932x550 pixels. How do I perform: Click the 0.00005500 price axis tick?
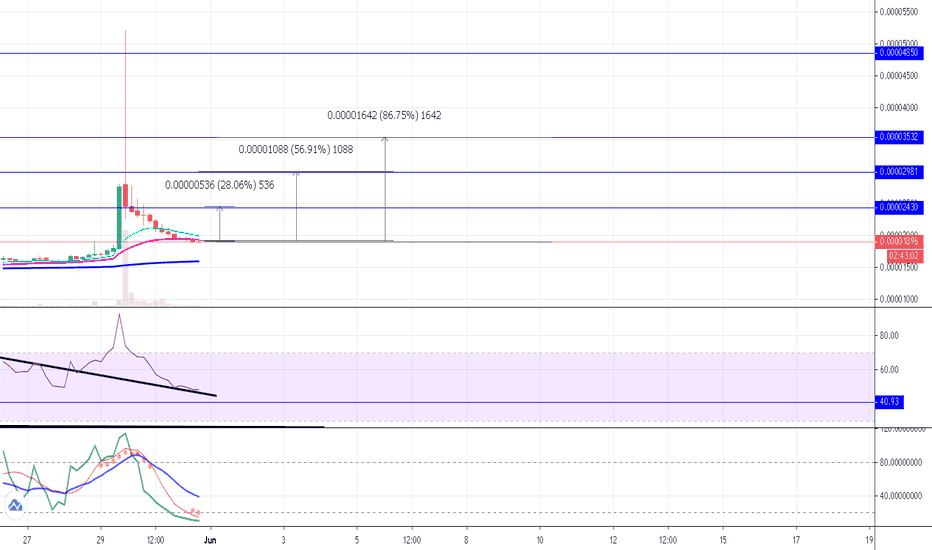(x=899, y=12)
